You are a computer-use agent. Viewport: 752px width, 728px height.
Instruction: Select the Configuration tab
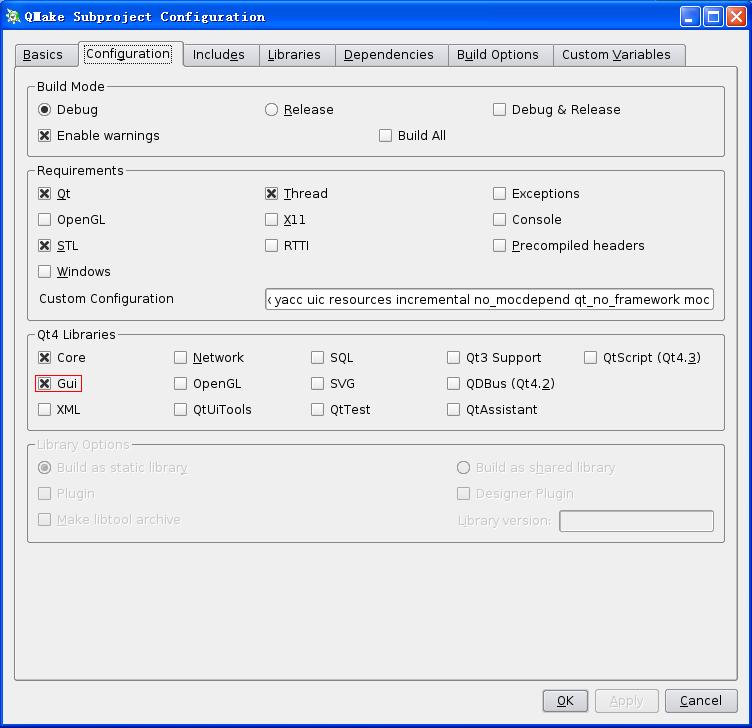point(130,54)
